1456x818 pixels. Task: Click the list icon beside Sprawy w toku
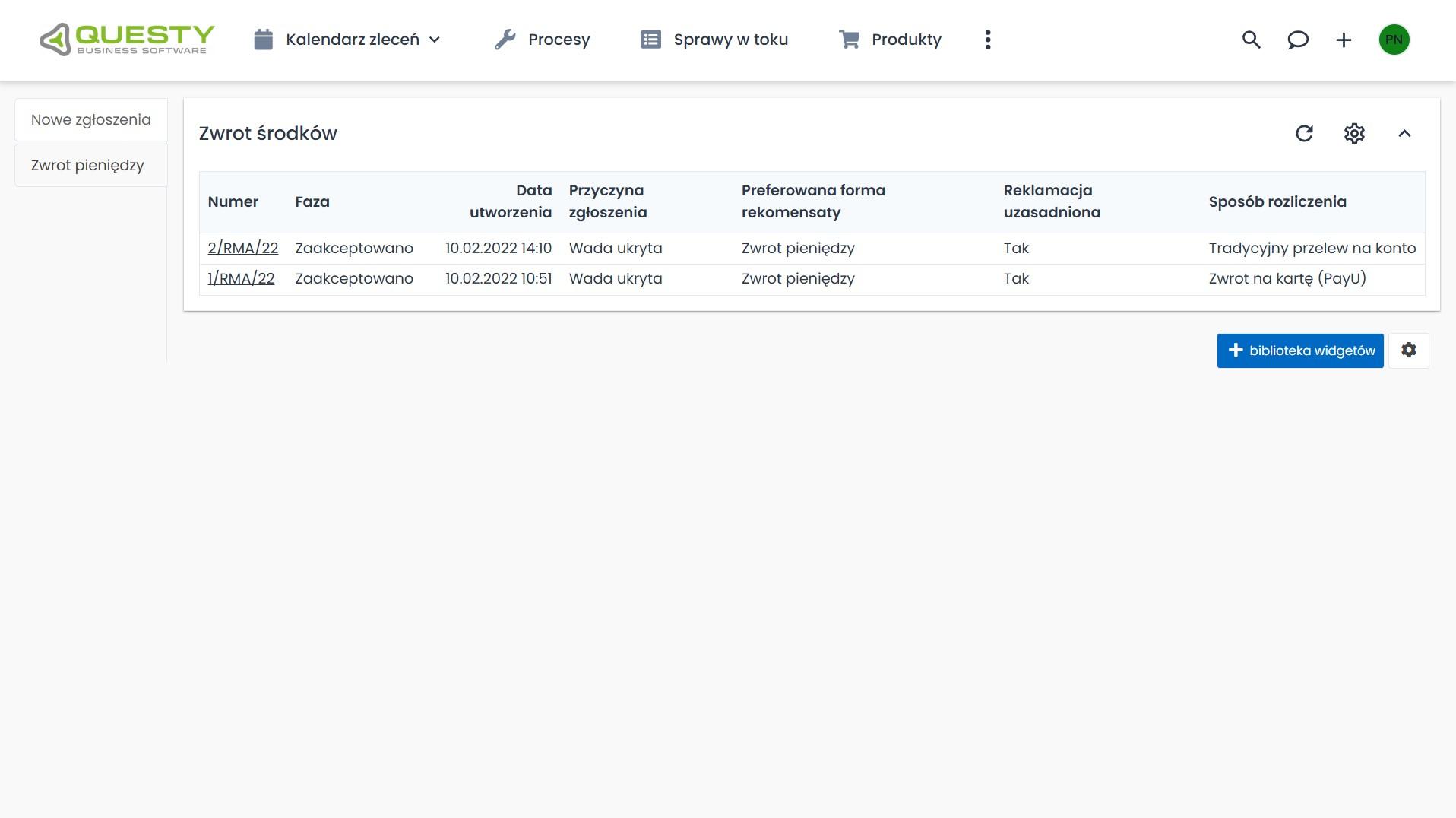[650, 40]
